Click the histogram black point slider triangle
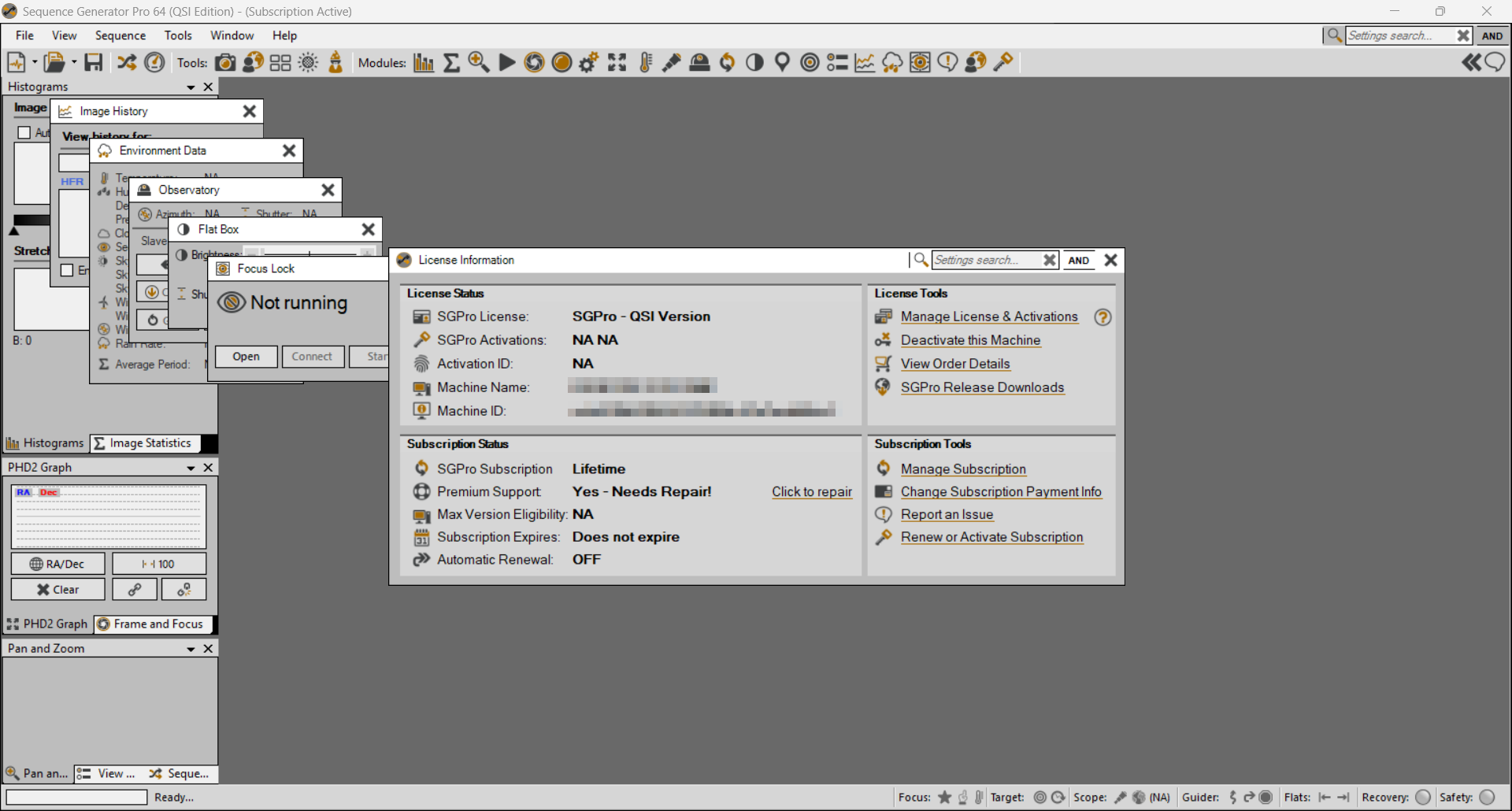 pyautogui.click(x=13, y=231)
